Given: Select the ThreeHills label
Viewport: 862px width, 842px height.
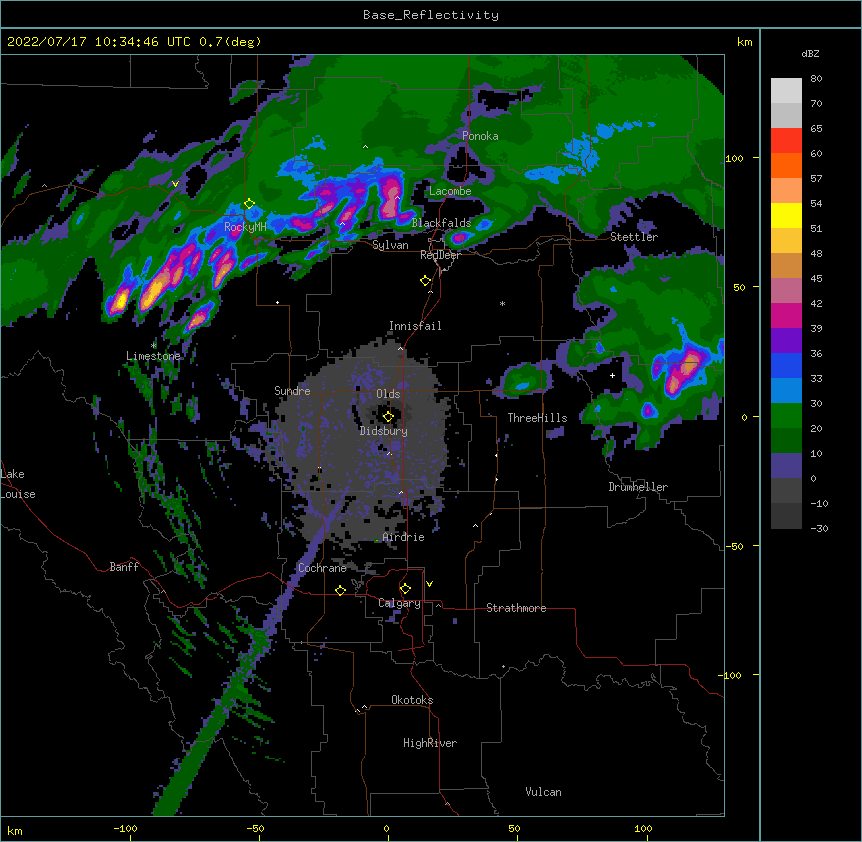Looking at the screenshot, I should coord(537,418).
